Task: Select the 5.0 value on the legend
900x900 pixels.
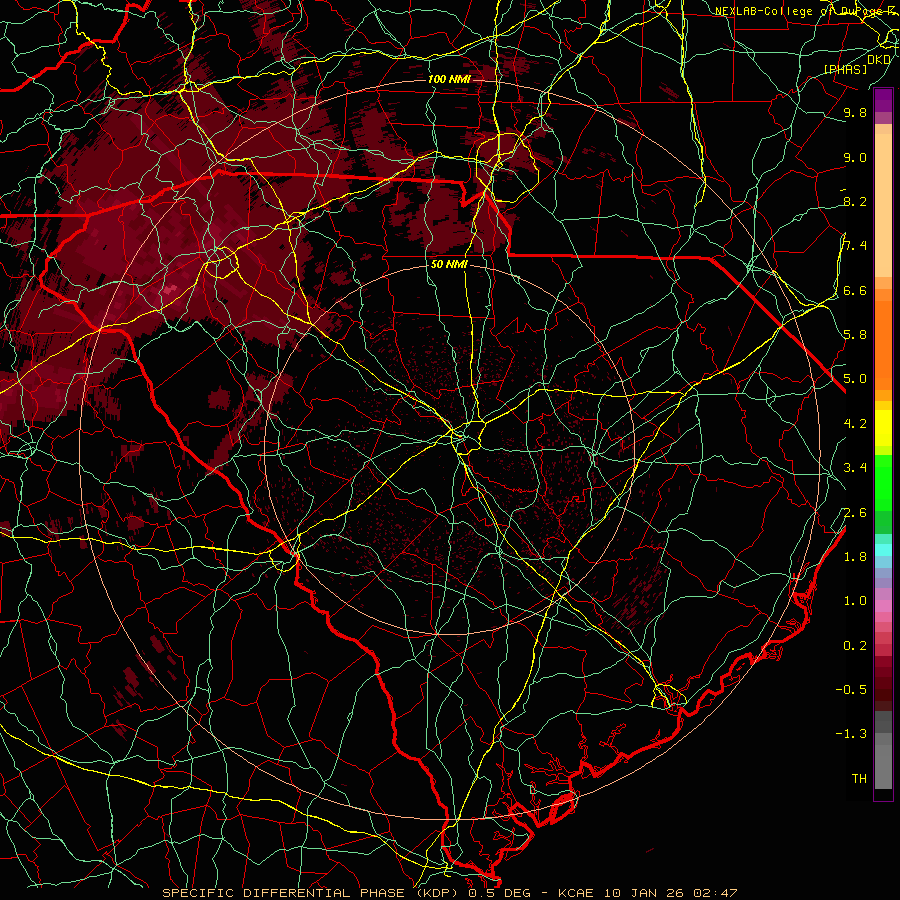Action: tap(855, 379)
